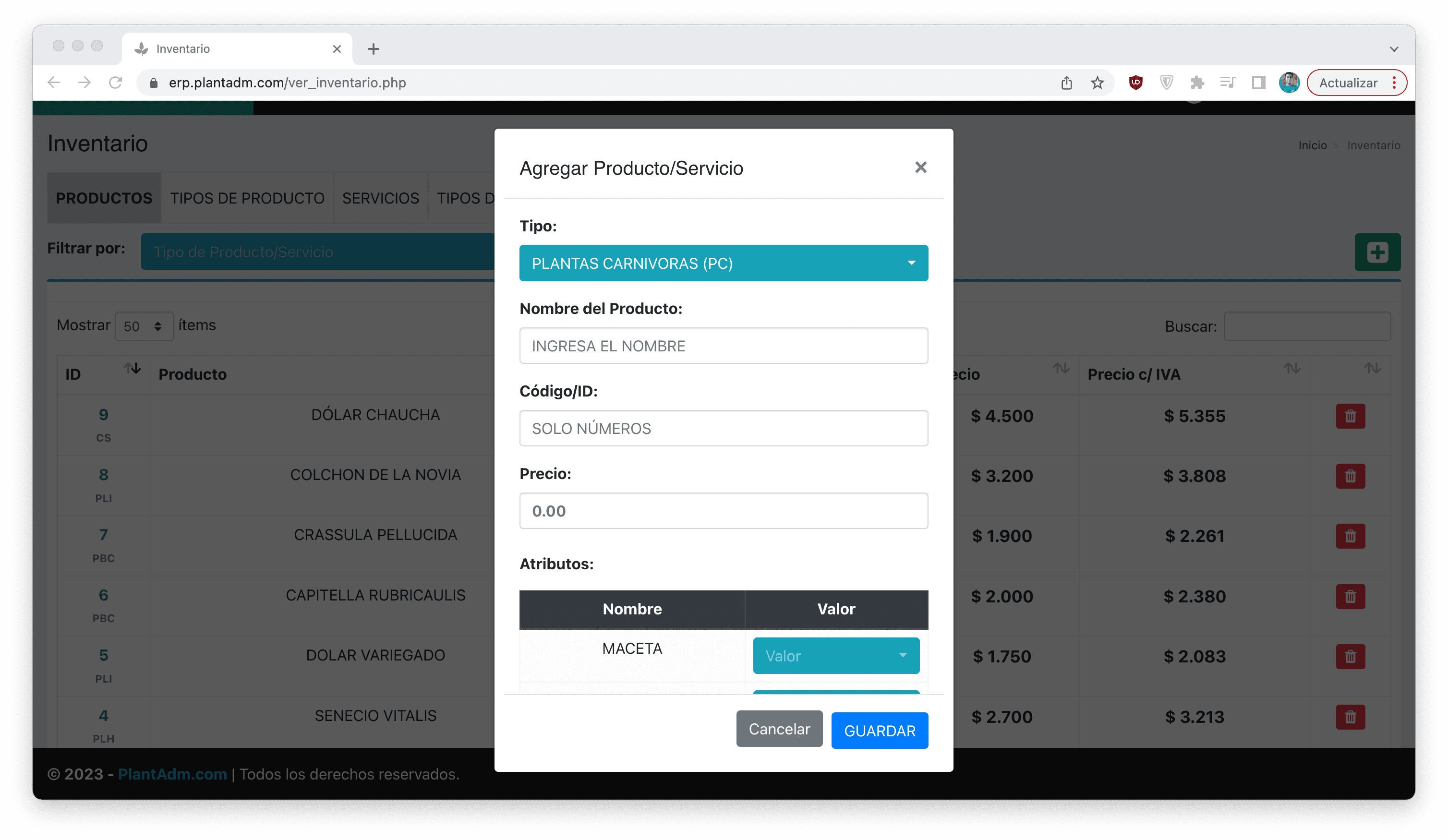Sort table by ID column arrows
The width and height of the screenshot is (1448, 840).
click(132, 368)
